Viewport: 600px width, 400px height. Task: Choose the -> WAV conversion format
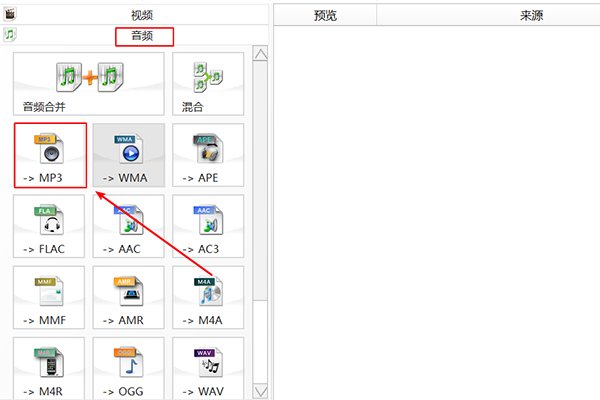pyautogui.click(x=208, y=368)
